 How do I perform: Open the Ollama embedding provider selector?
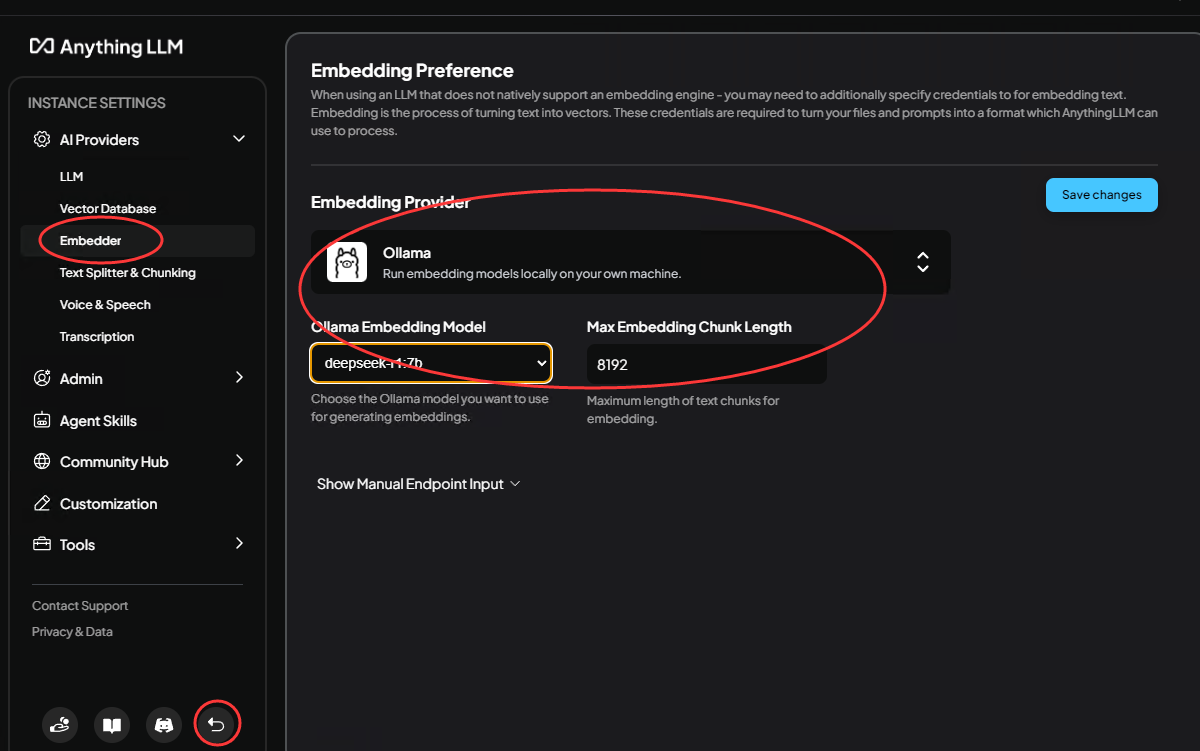(630, 262)
